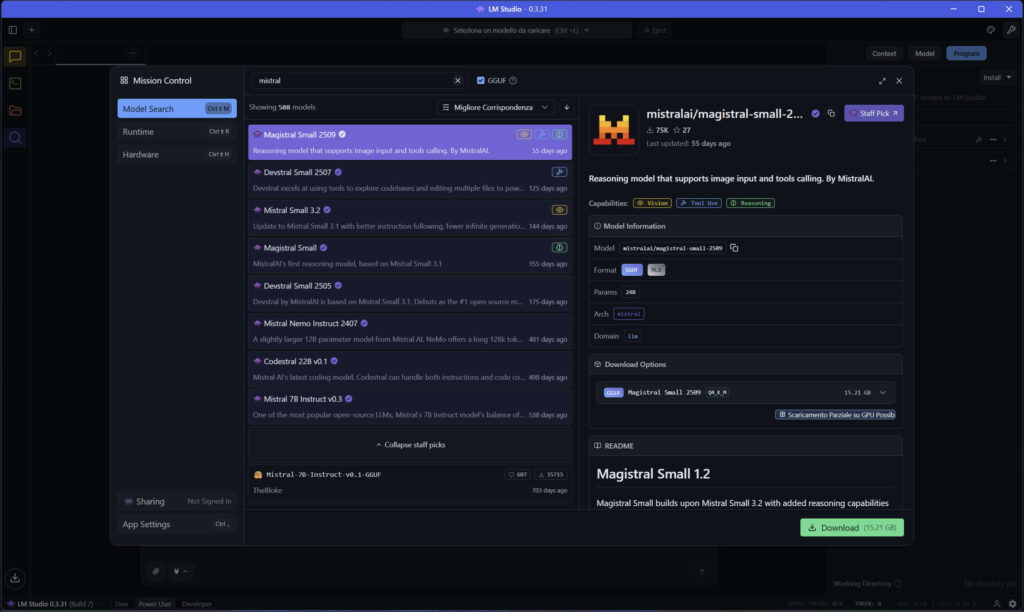Collapse staff picks list
This screenshot has width=1024, height=612.
click(x=410, y=444)
